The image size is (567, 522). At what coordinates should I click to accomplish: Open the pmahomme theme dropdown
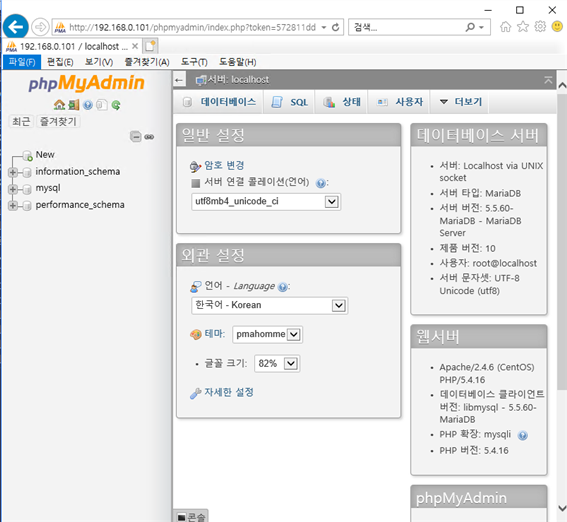tap(268, 334)
